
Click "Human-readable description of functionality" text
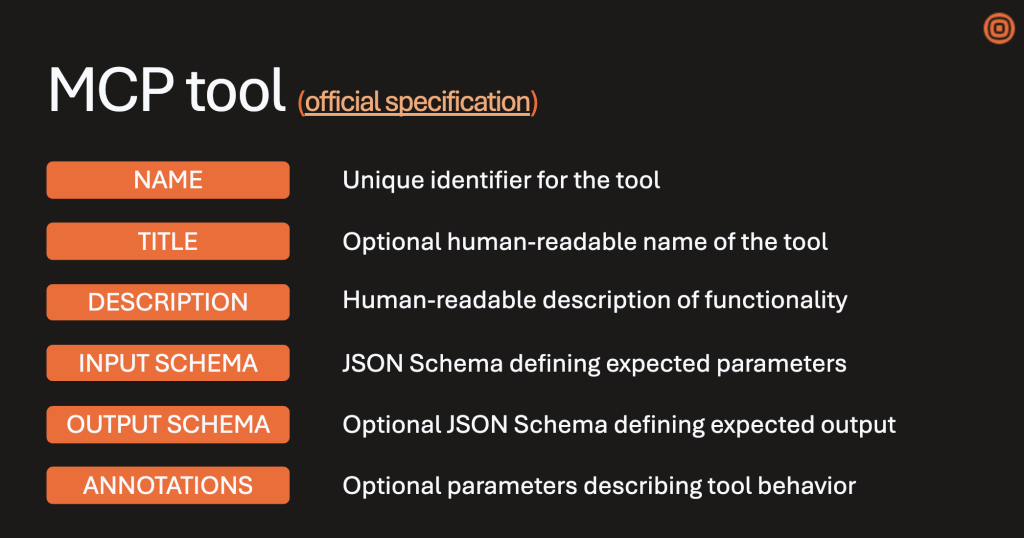click(595, 300)
